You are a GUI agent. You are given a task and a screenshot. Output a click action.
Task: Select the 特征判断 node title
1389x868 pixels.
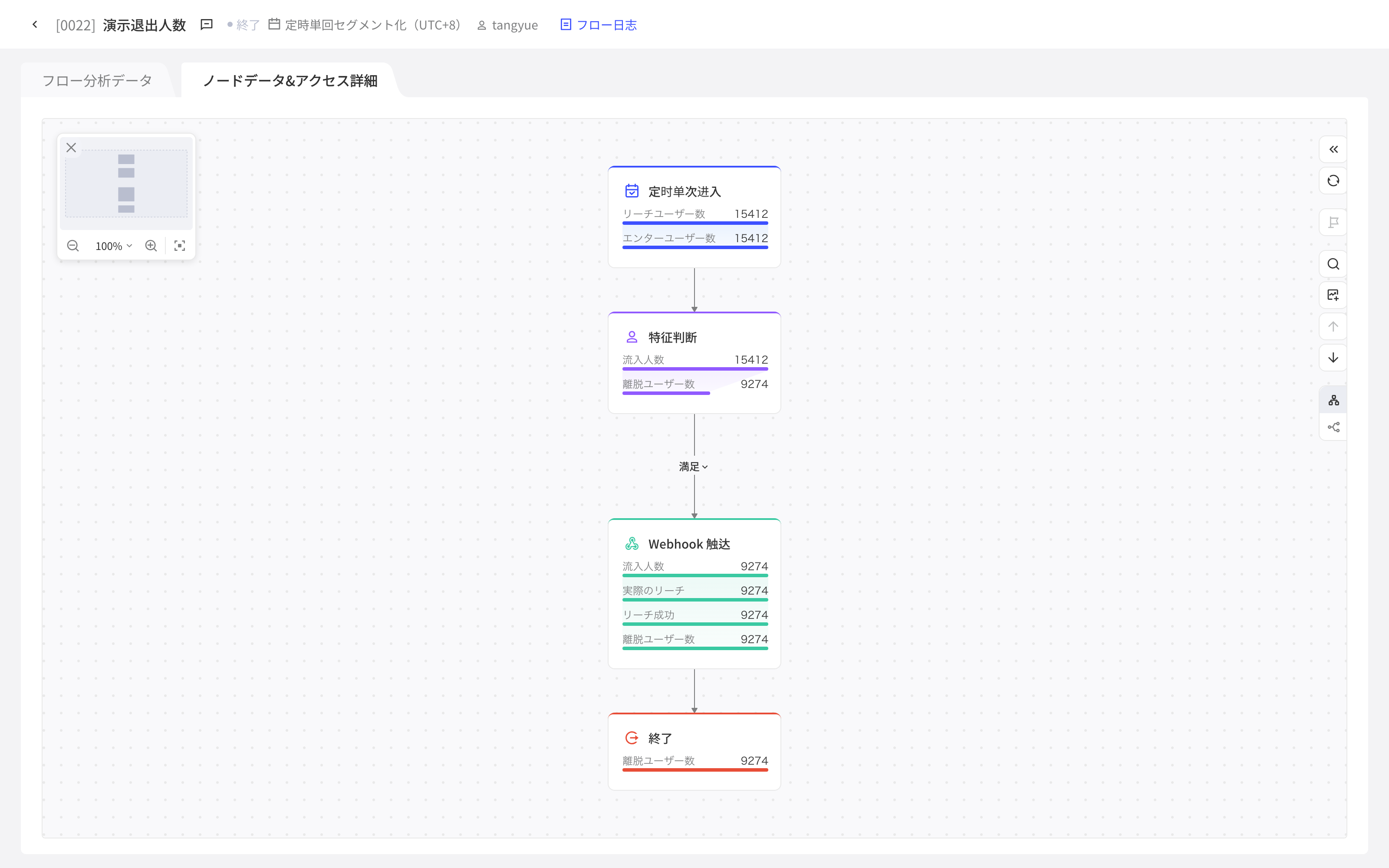click(x=672, y=337)
